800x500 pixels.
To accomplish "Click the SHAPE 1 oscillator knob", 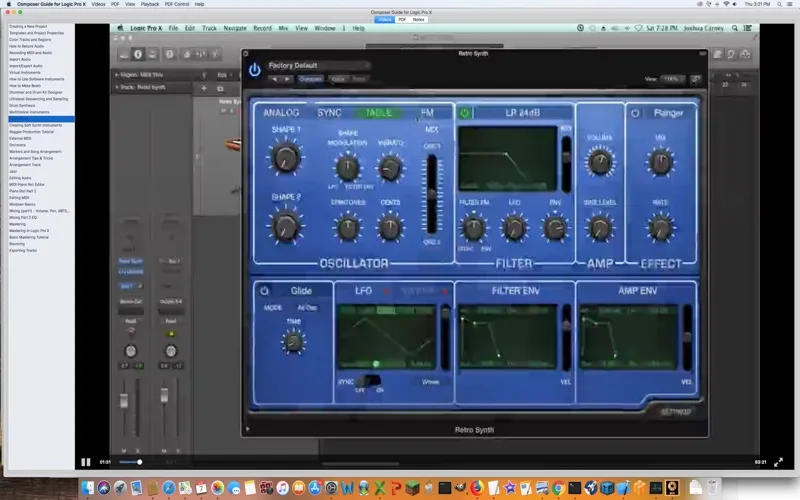I will click(x=286, y=157).
